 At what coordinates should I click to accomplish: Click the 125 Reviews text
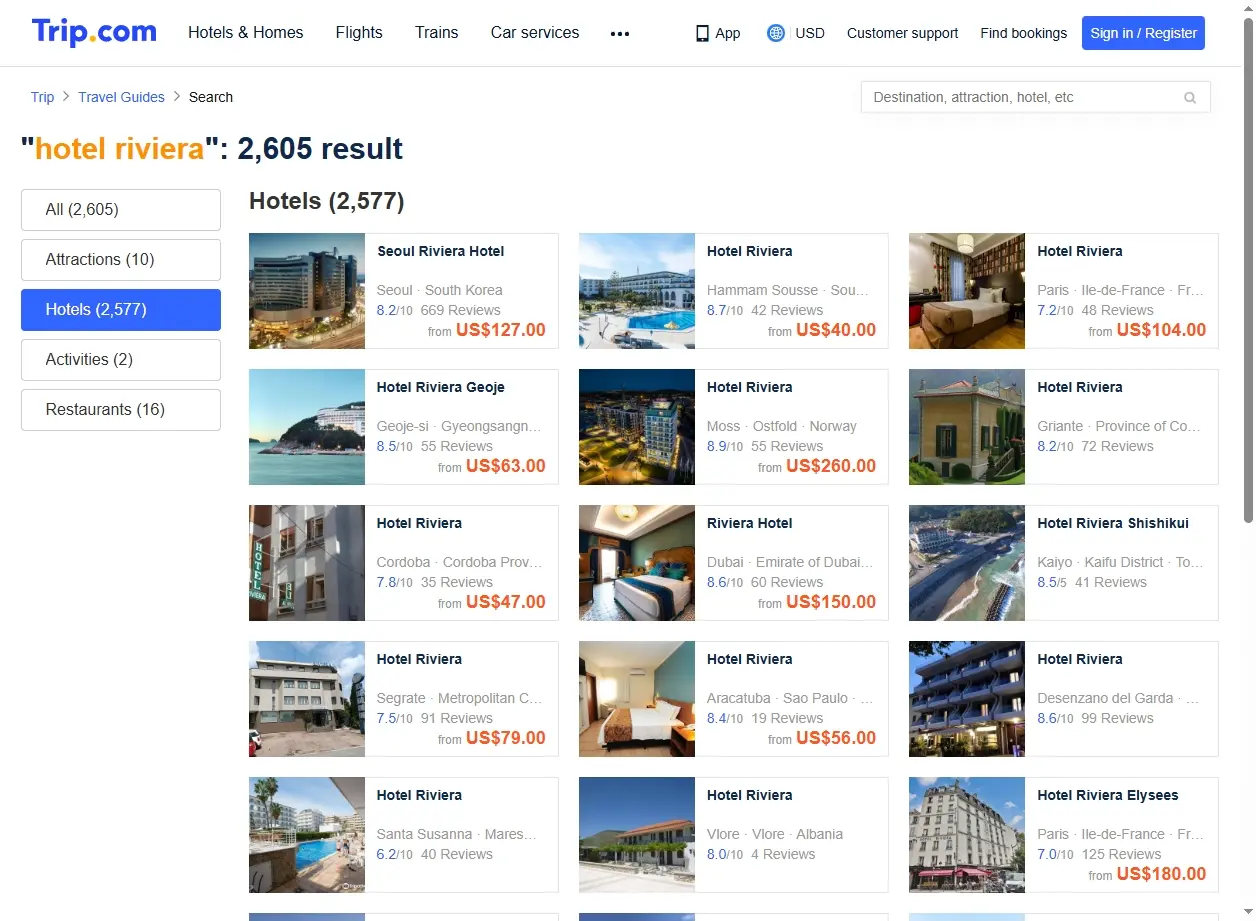tap(1121, 854)
